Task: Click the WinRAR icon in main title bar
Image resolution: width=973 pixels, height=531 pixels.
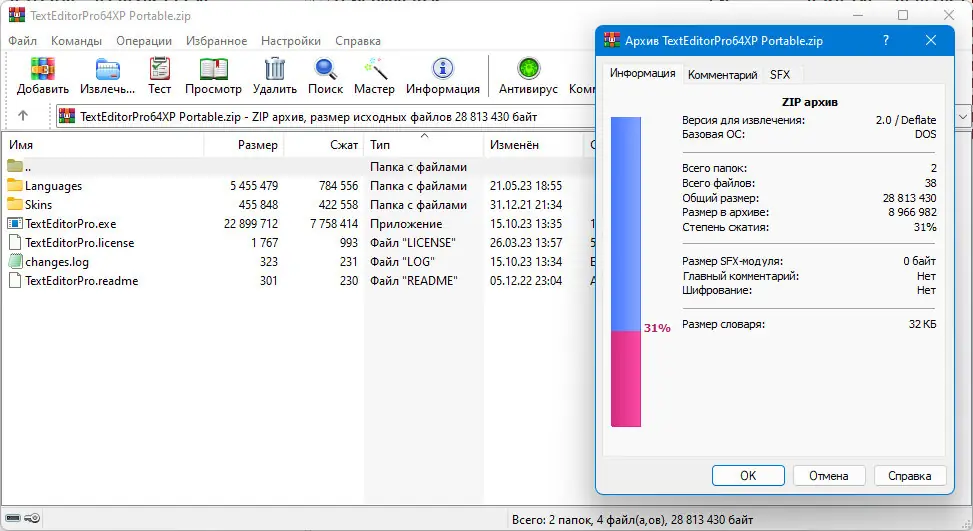Action: coord(17,15)
